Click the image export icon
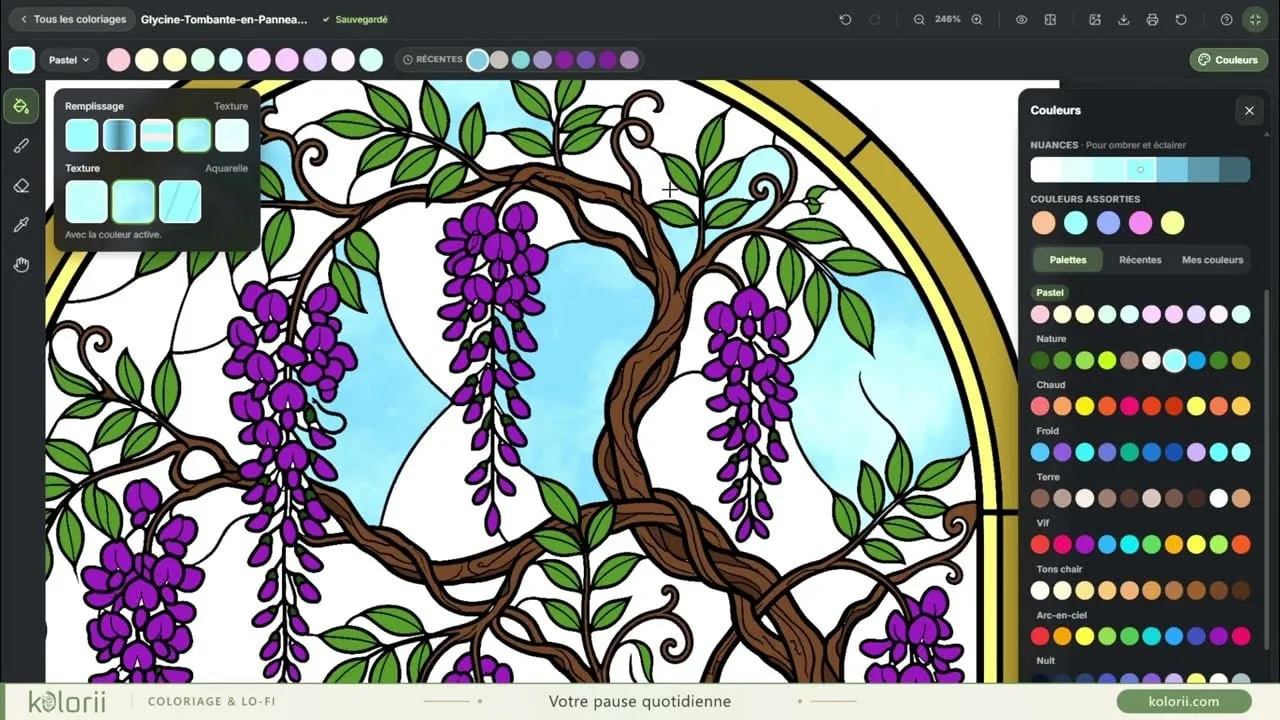This screenshot has height=720, width=1280. click(1095, 19)
